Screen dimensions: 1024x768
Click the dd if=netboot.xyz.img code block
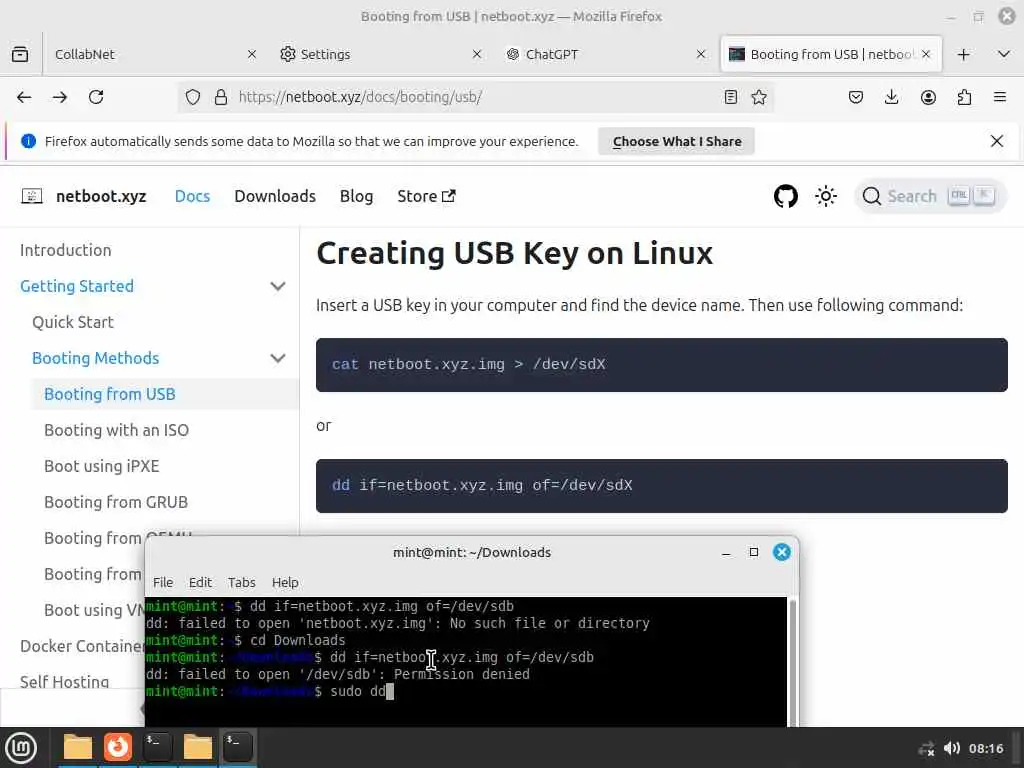click(x=662, y=486)
